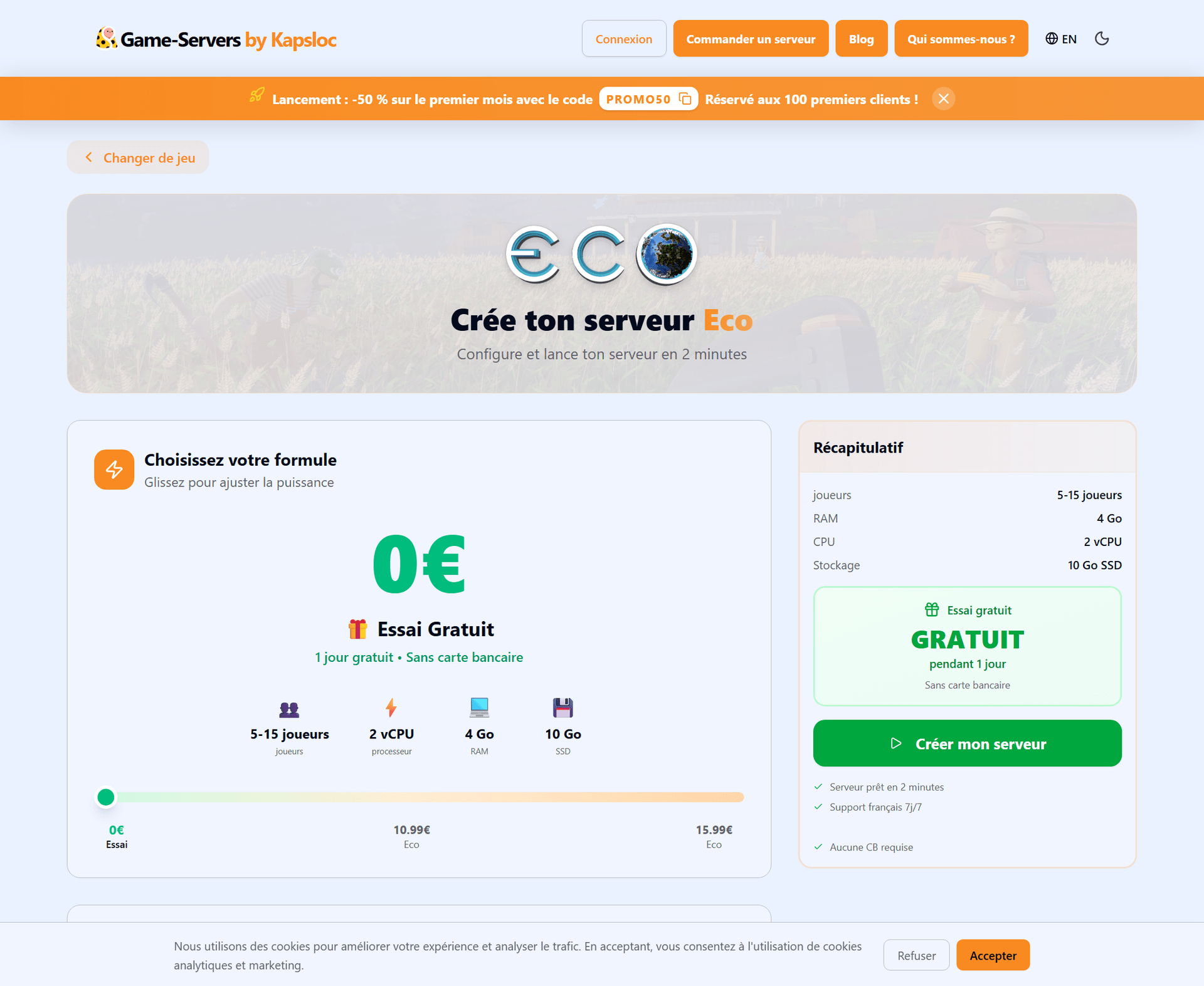Viewport: 1204px width, 986px height.
Task: Select the 15.99€ Eco plan on slider
Action: [714, 836]
